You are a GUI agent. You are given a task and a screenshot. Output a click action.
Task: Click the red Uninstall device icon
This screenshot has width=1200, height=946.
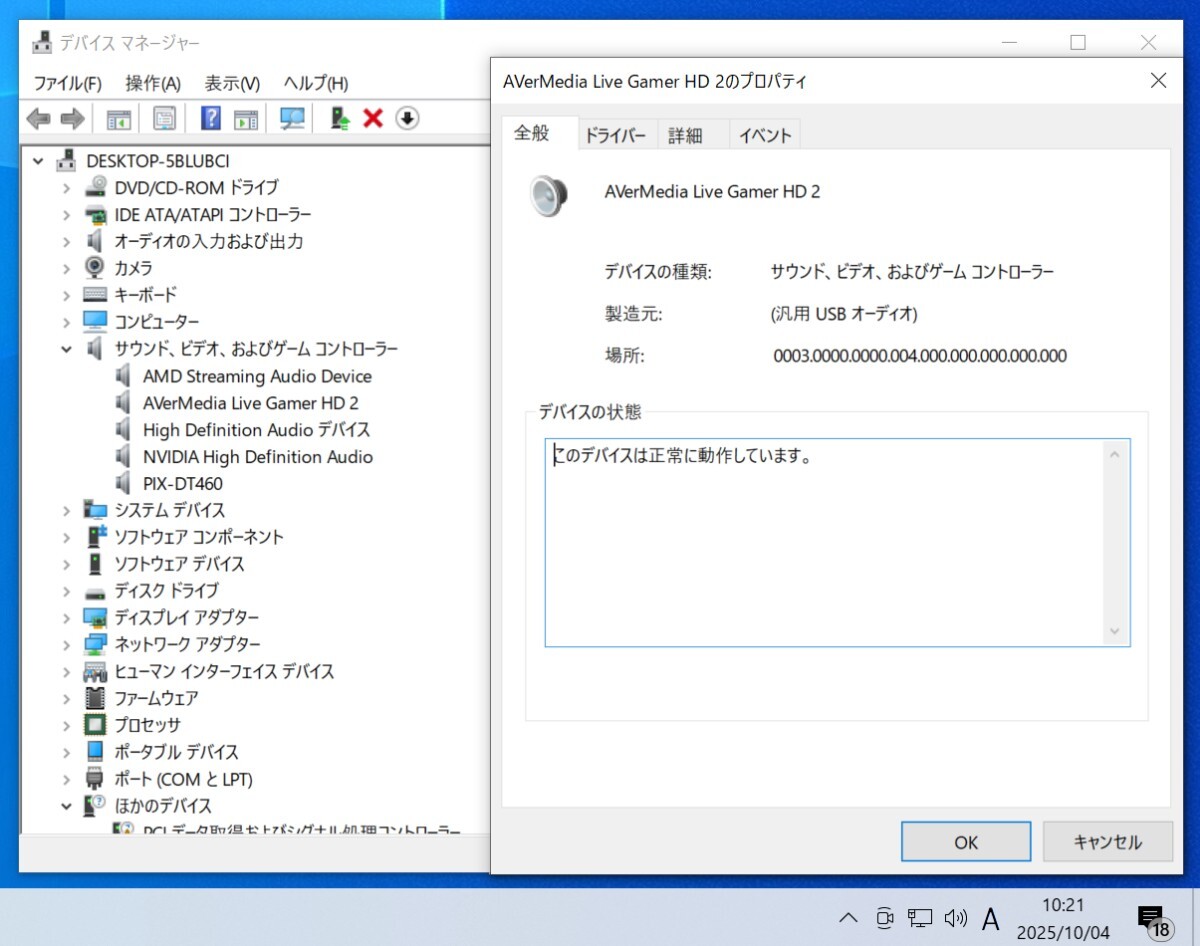(x=373, y=118)
